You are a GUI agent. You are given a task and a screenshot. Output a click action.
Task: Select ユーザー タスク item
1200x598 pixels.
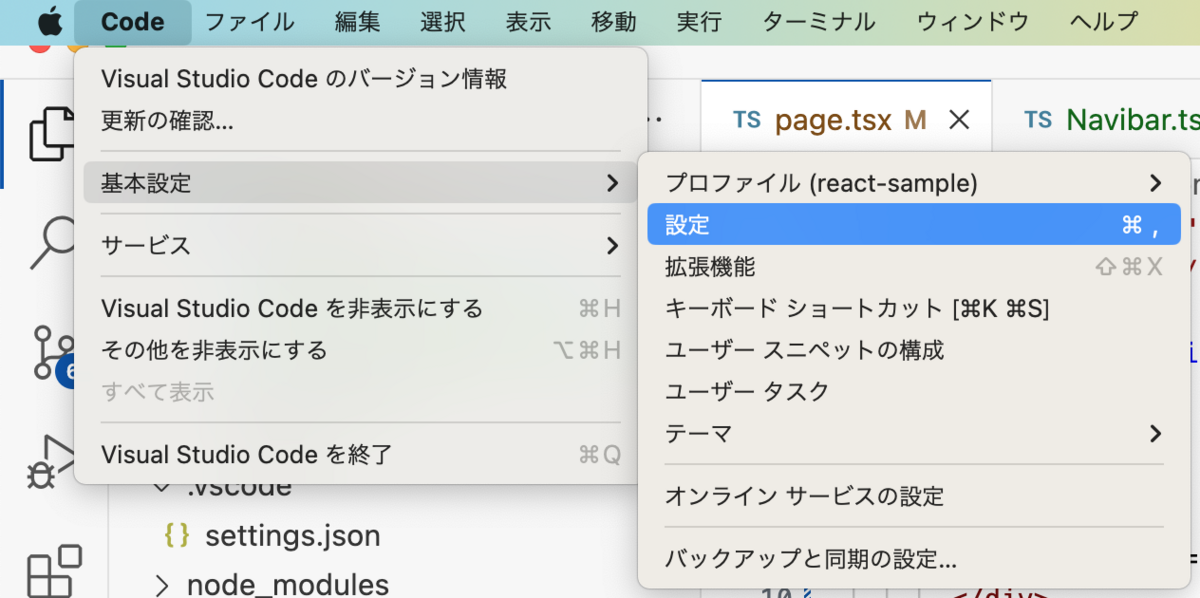914,392
